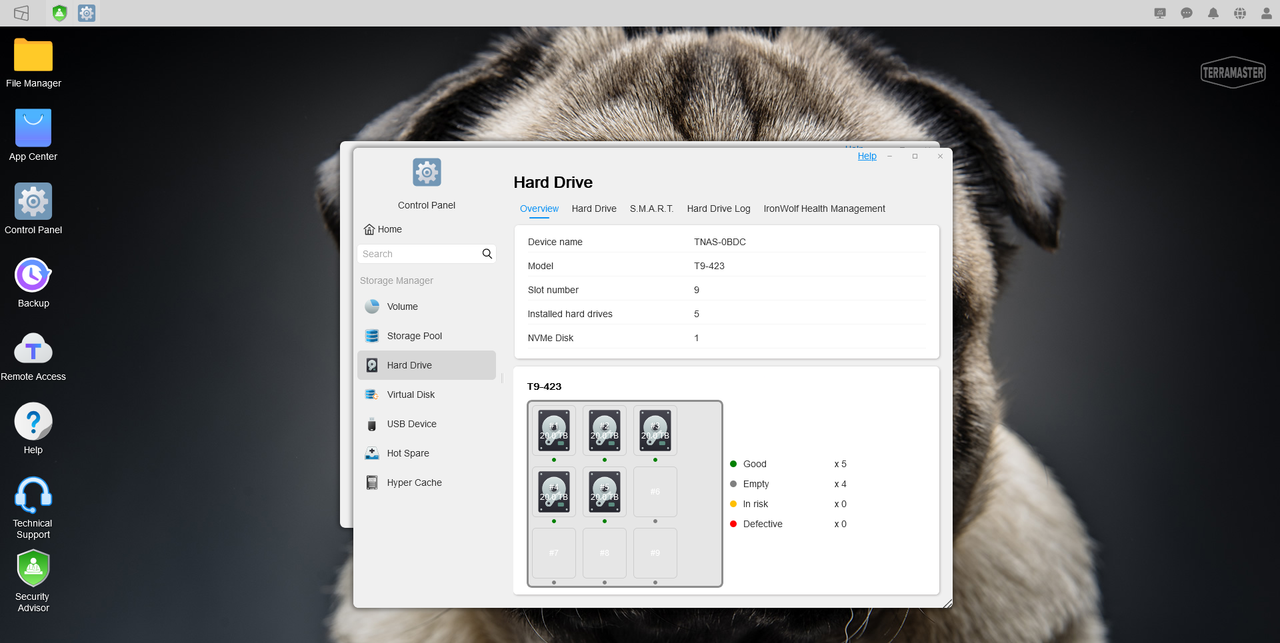This screenshot has height=643, width=1280.
Task: Launch App Center from the desktop
Action: pos(33,136)
